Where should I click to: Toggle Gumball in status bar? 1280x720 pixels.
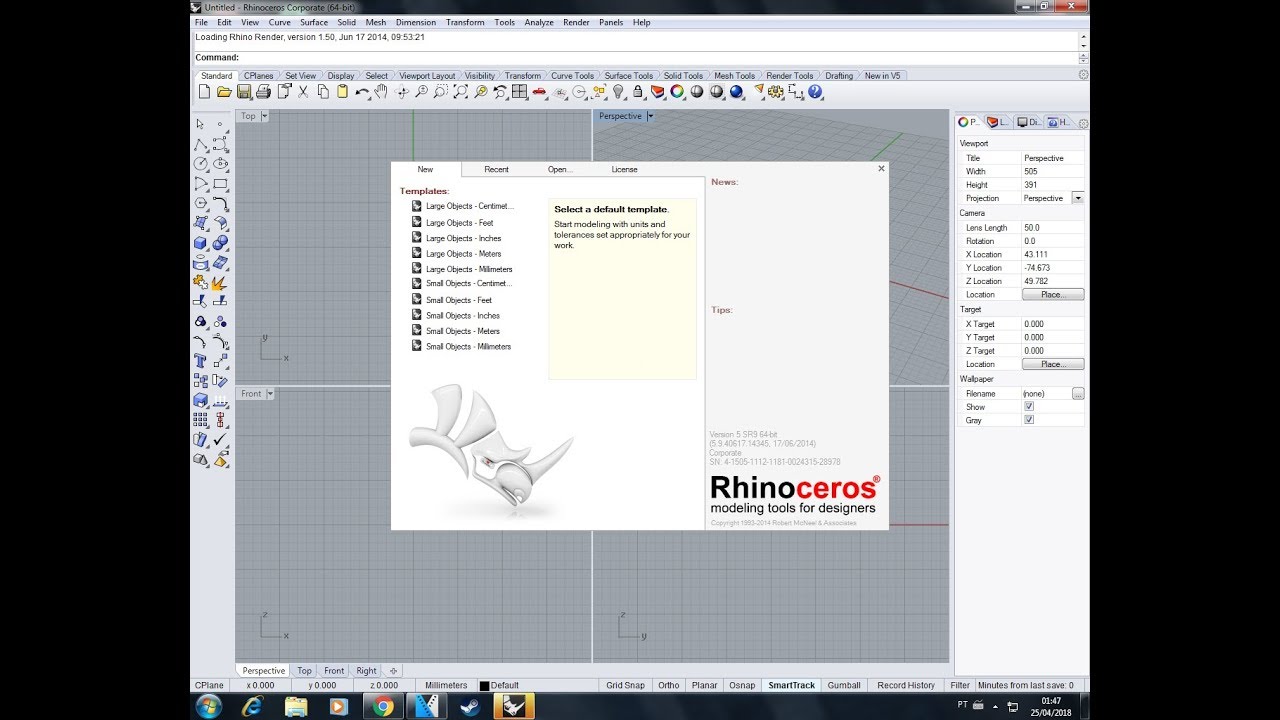pyautogui.click(x=844, y=685)
